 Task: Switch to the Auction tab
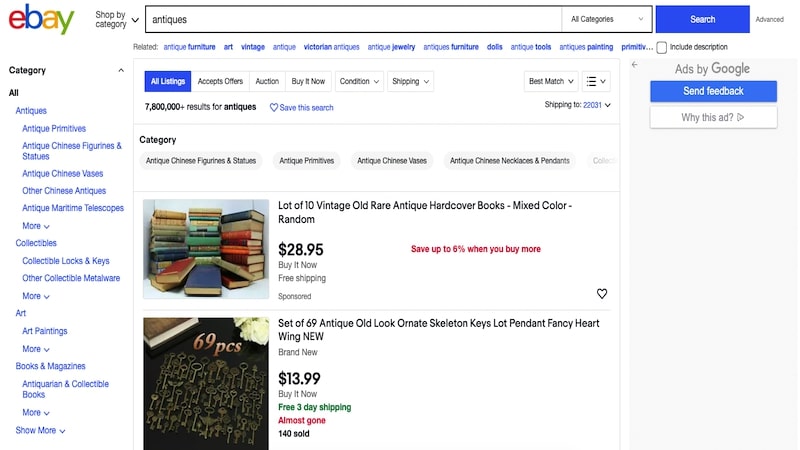tap(267, 81)
